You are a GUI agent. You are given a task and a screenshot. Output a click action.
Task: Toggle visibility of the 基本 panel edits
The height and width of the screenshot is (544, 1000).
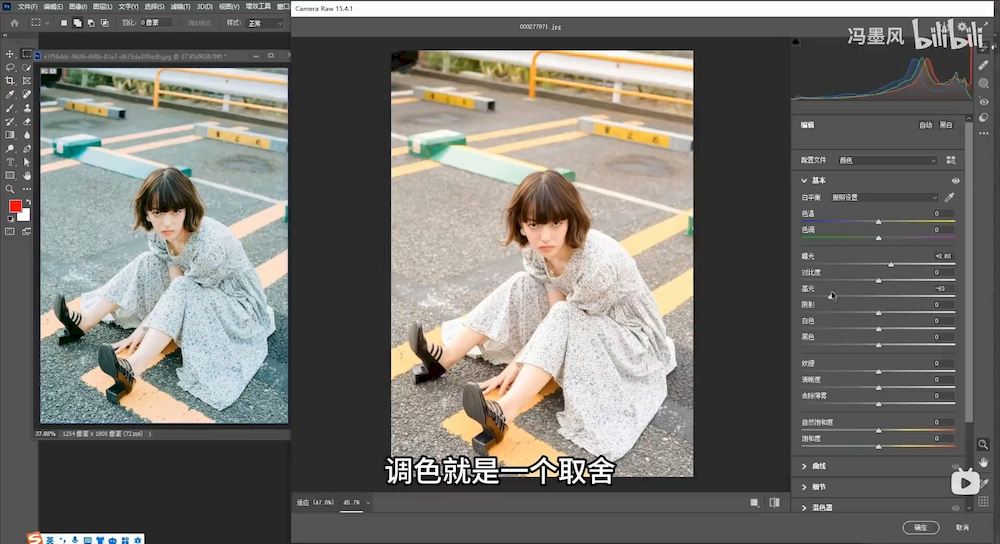[955, 180]
